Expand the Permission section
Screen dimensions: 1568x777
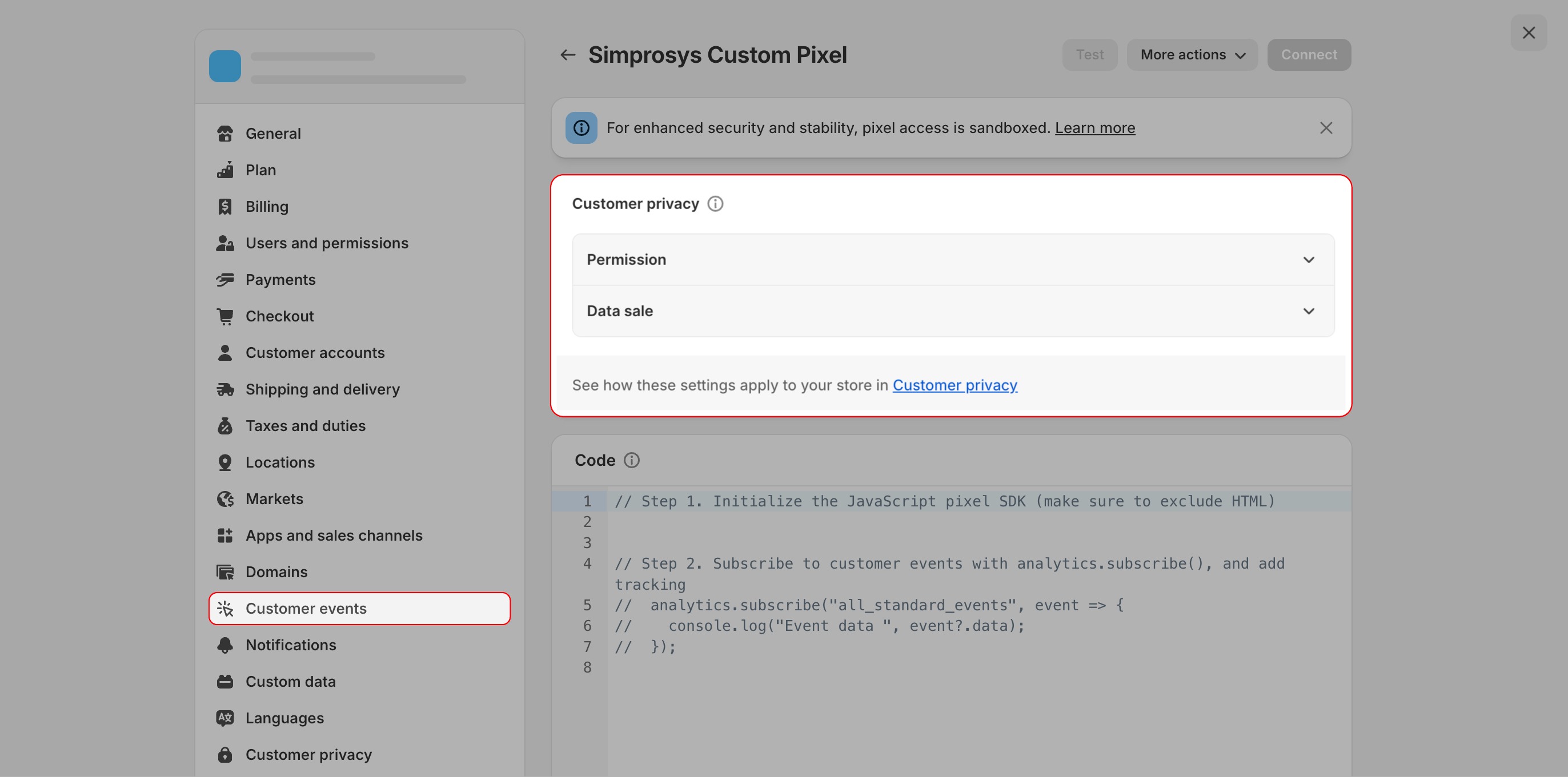coord(953,259)
